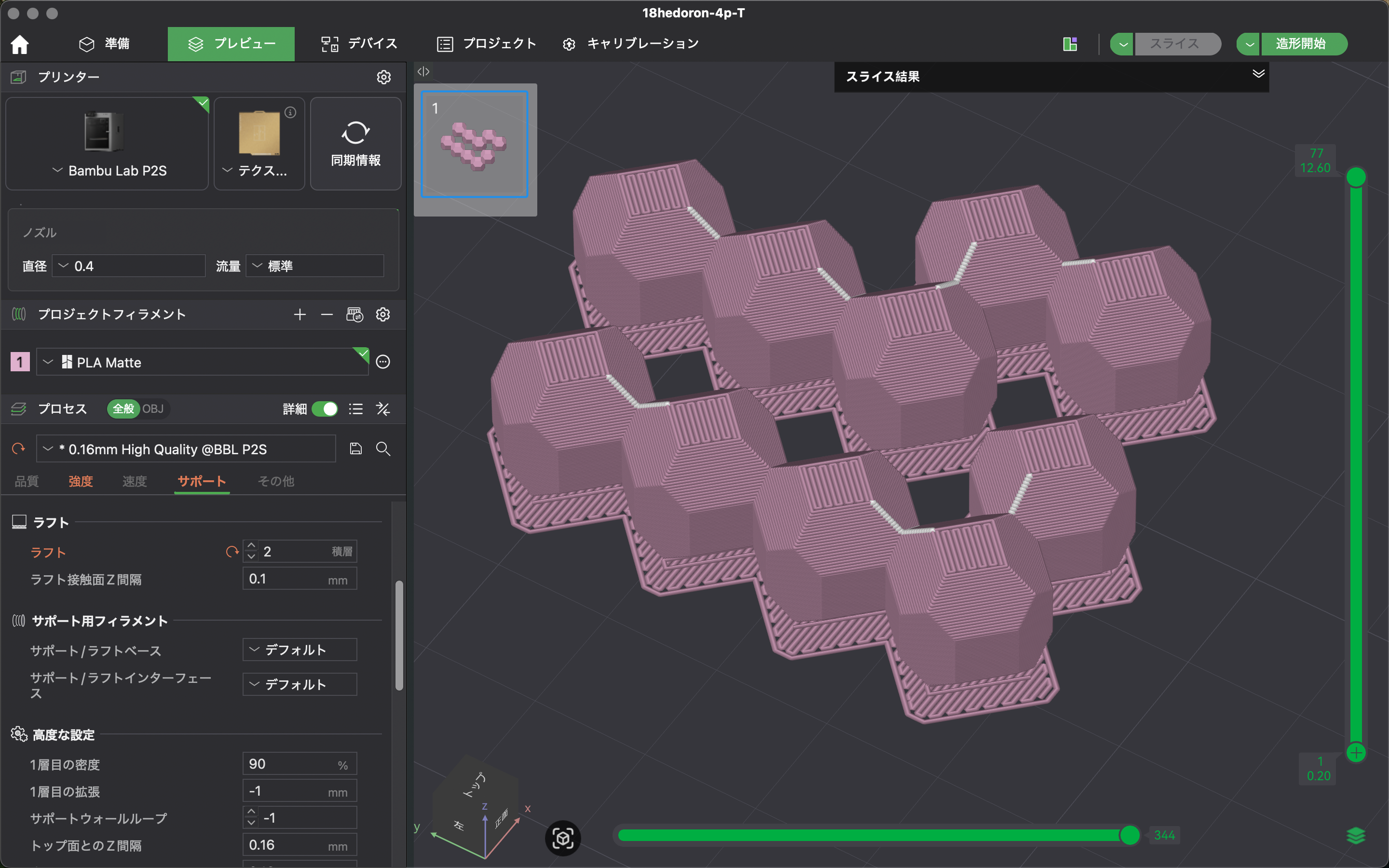Image resolution: width=1389 pixels, height=868 pixels.
Task: Click the 造形開始 print button
Action: click(1300, 44)
